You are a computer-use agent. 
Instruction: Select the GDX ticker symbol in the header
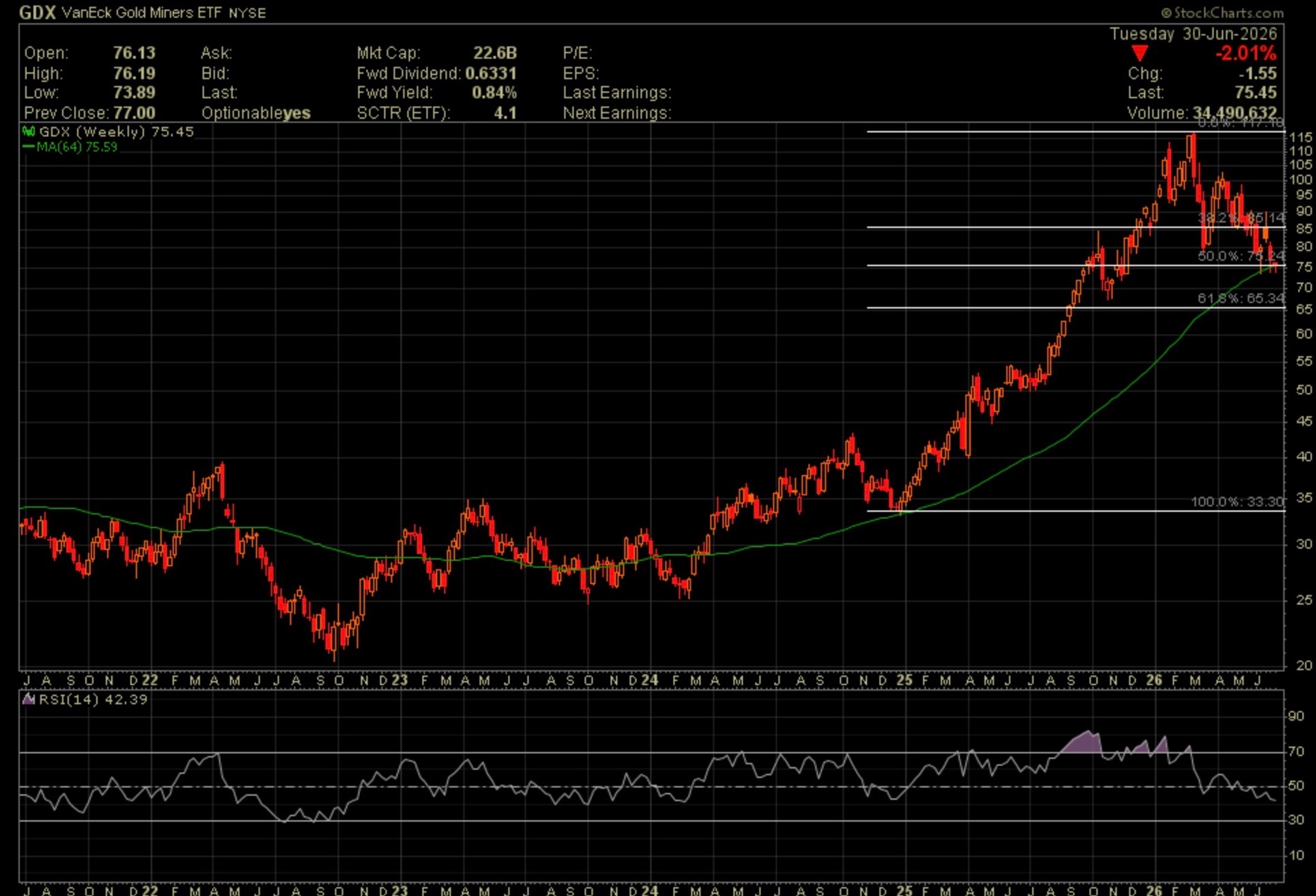pyautogui.click(x=37, y=12)
